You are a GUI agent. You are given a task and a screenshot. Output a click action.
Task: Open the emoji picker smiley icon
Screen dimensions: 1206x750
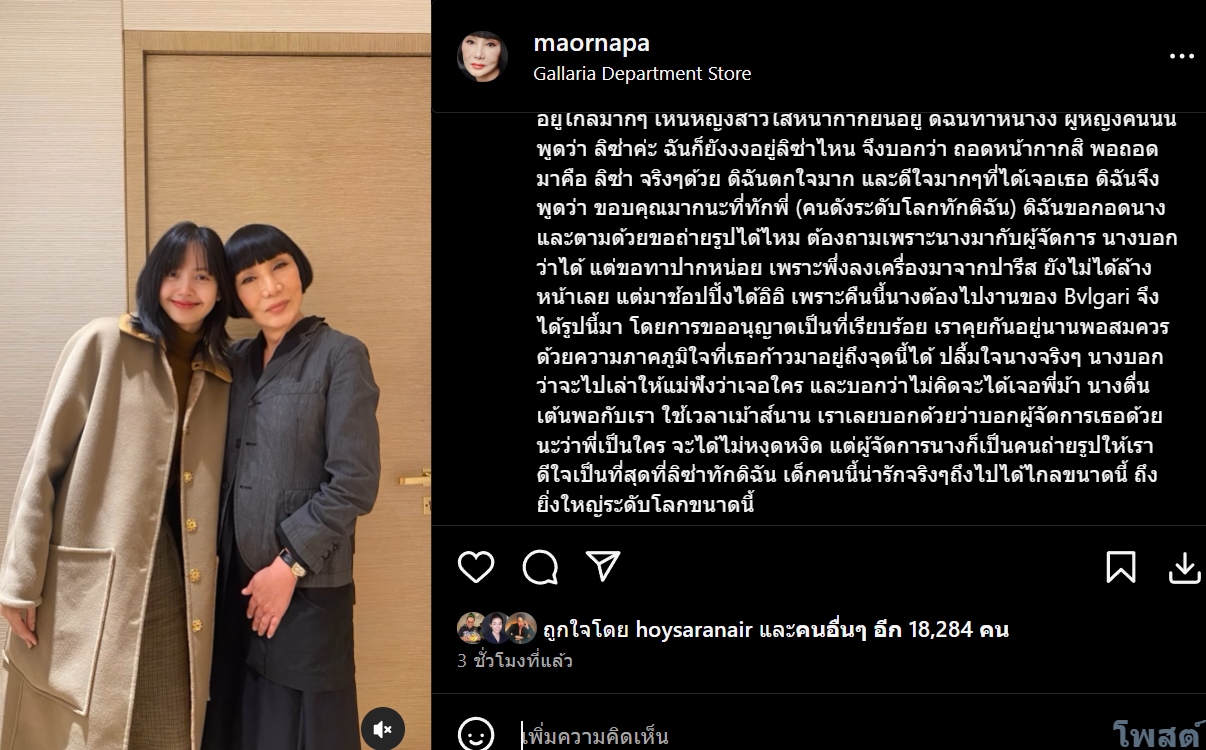(476, 735)
